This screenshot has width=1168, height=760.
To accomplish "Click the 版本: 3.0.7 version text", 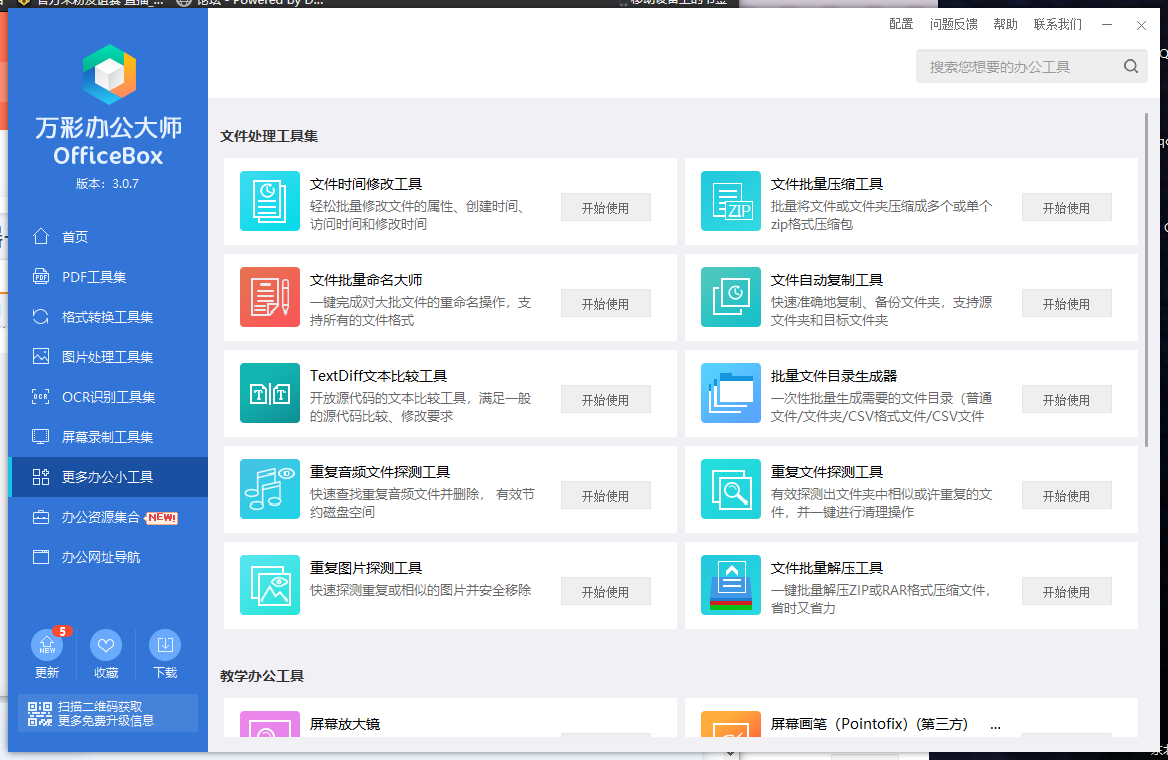I will [x=107, y=183].
